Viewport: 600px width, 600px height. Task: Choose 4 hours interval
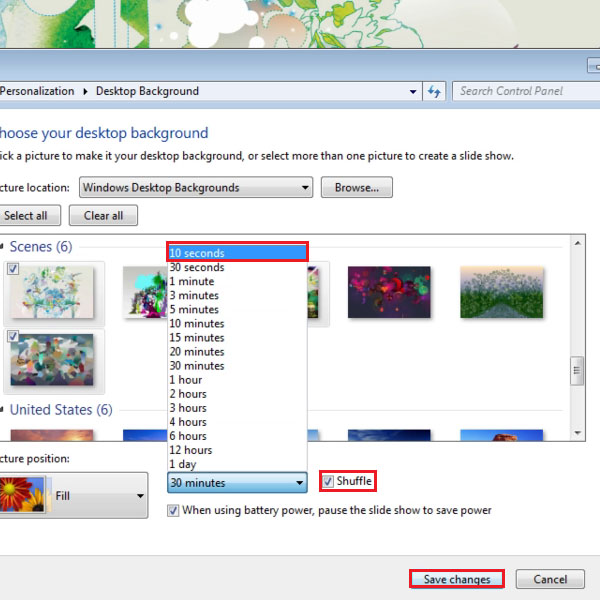pyautogui.click(x=237, y=422)
